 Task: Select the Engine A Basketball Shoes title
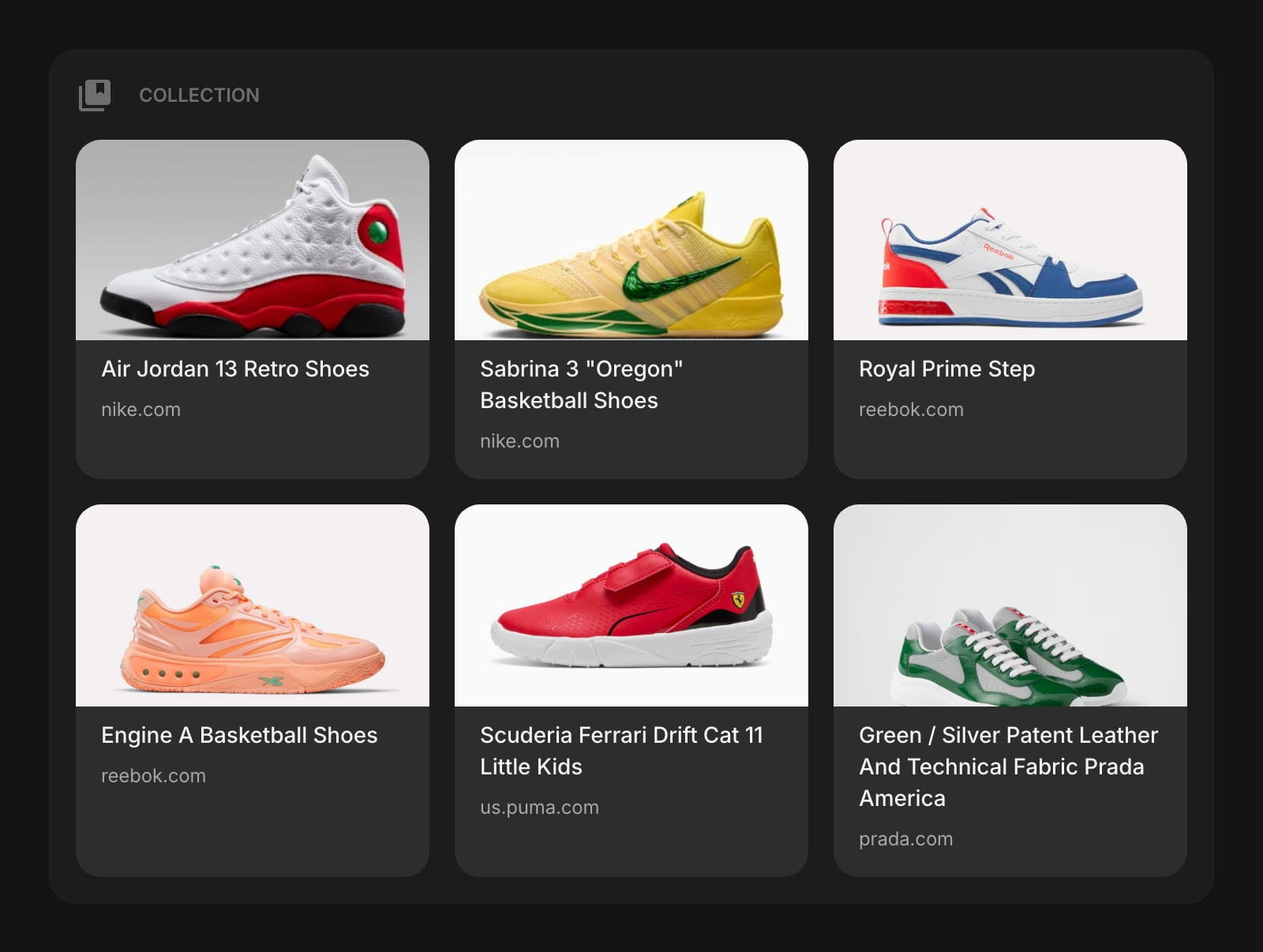pyautogui.click(x=239, y=735)
